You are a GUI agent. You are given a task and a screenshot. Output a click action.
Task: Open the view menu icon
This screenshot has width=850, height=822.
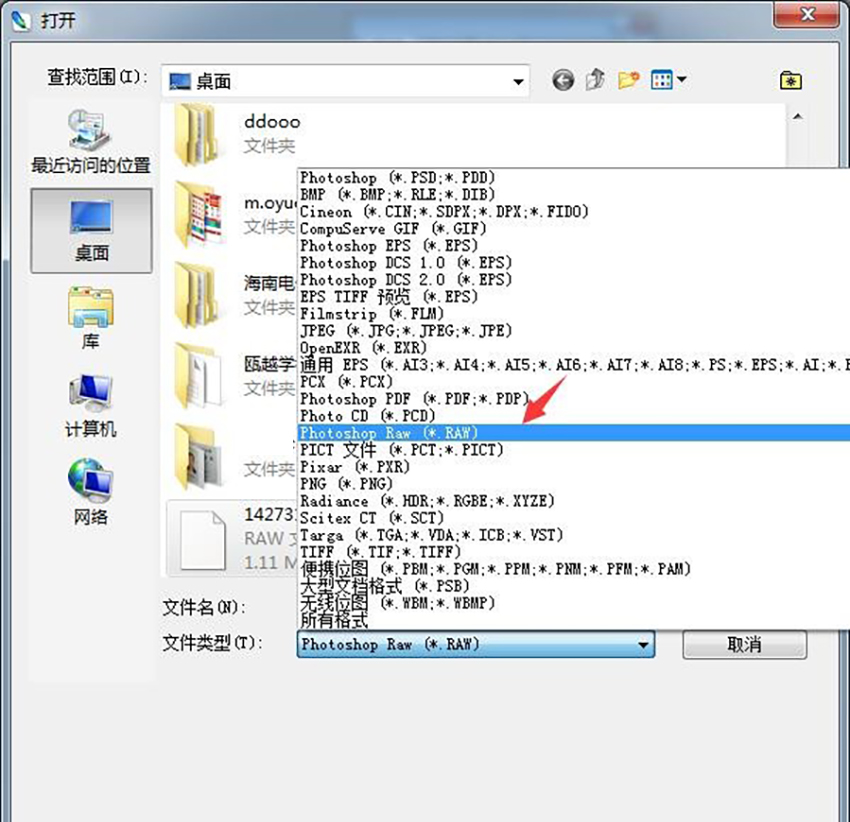(662, 80)
